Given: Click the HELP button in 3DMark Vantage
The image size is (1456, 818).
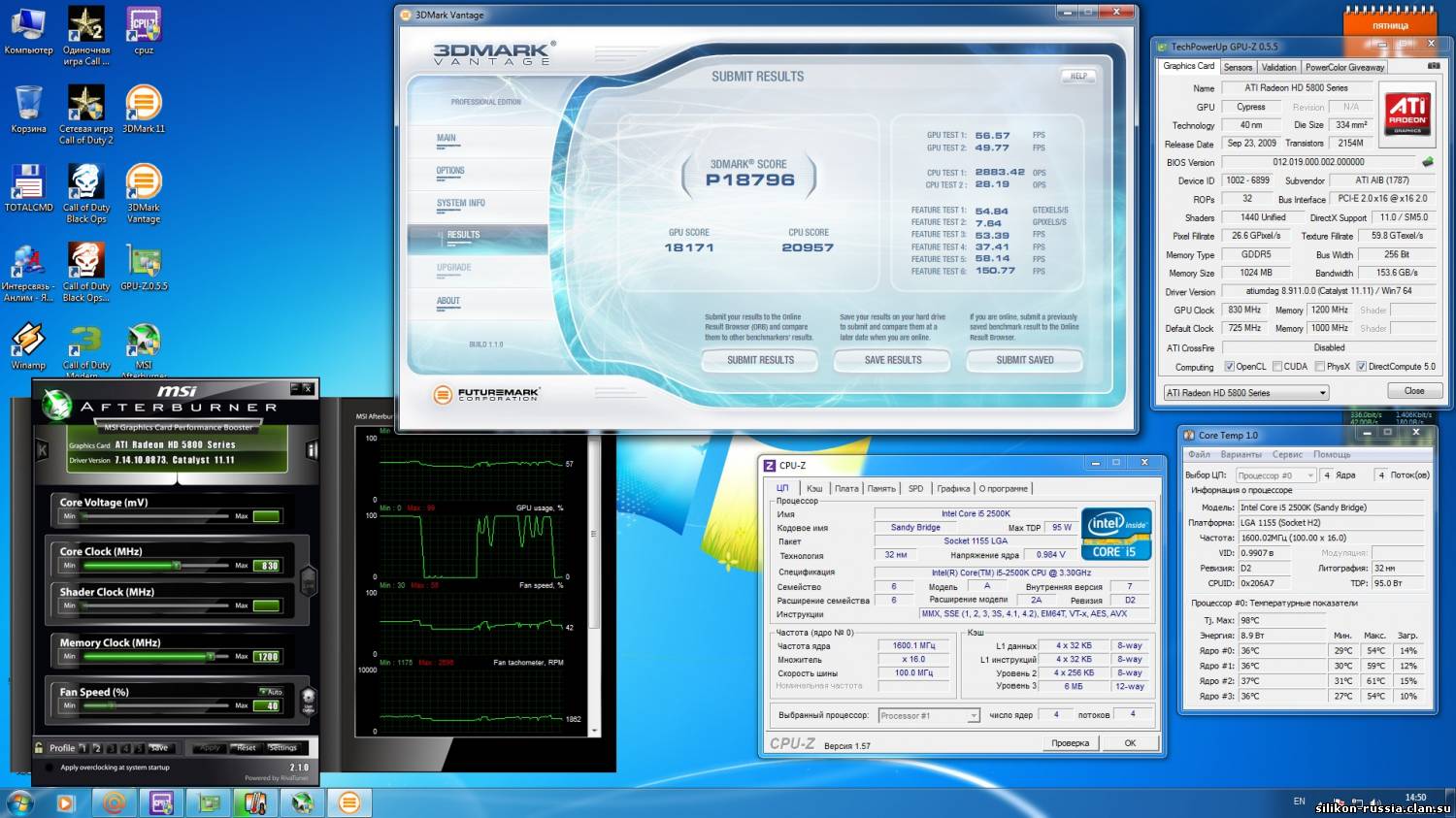Looking at the screenshot, I should click(1078, 76).
